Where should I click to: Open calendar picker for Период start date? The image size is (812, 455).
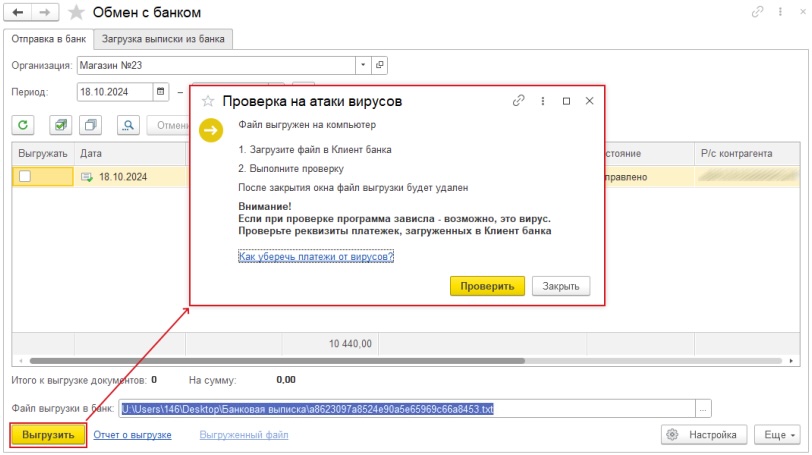point(161,92)
